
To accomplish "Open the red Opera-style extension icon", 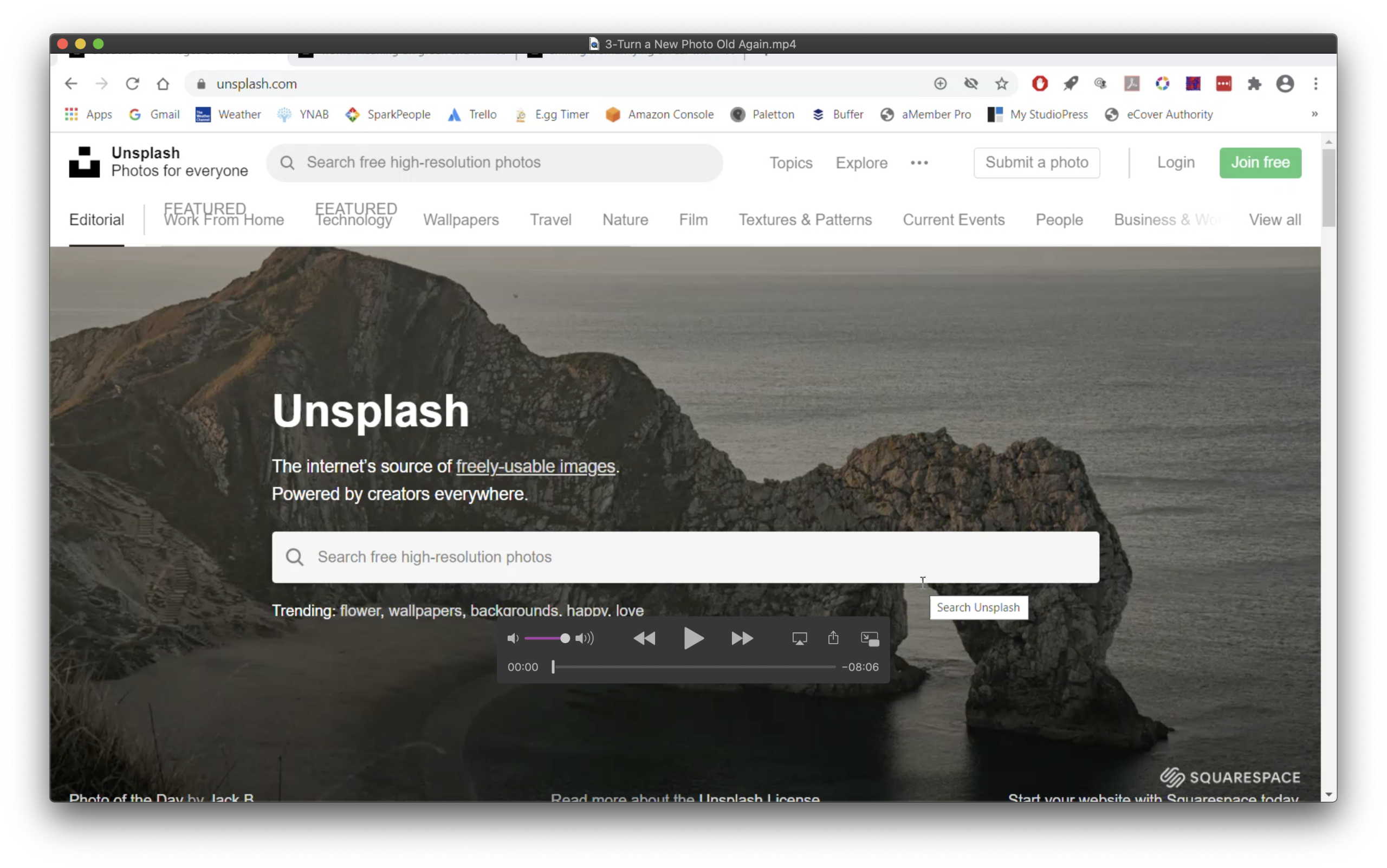I will click(x=1040, y=84).
